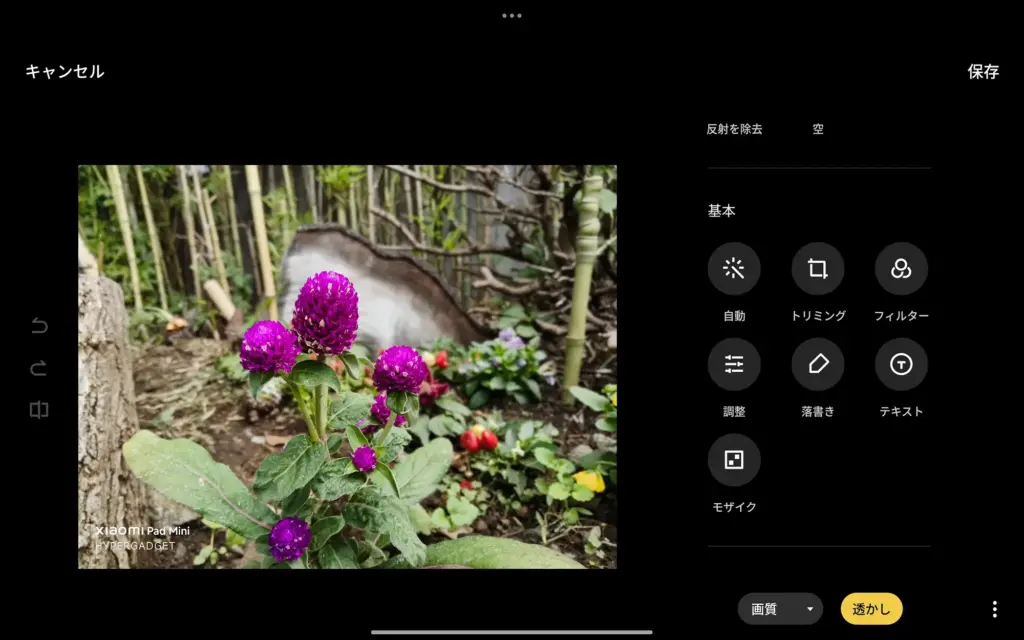Click the undo arrow icon
The width and height of the screenshot is (1024, 640).
tap(39, 326)
